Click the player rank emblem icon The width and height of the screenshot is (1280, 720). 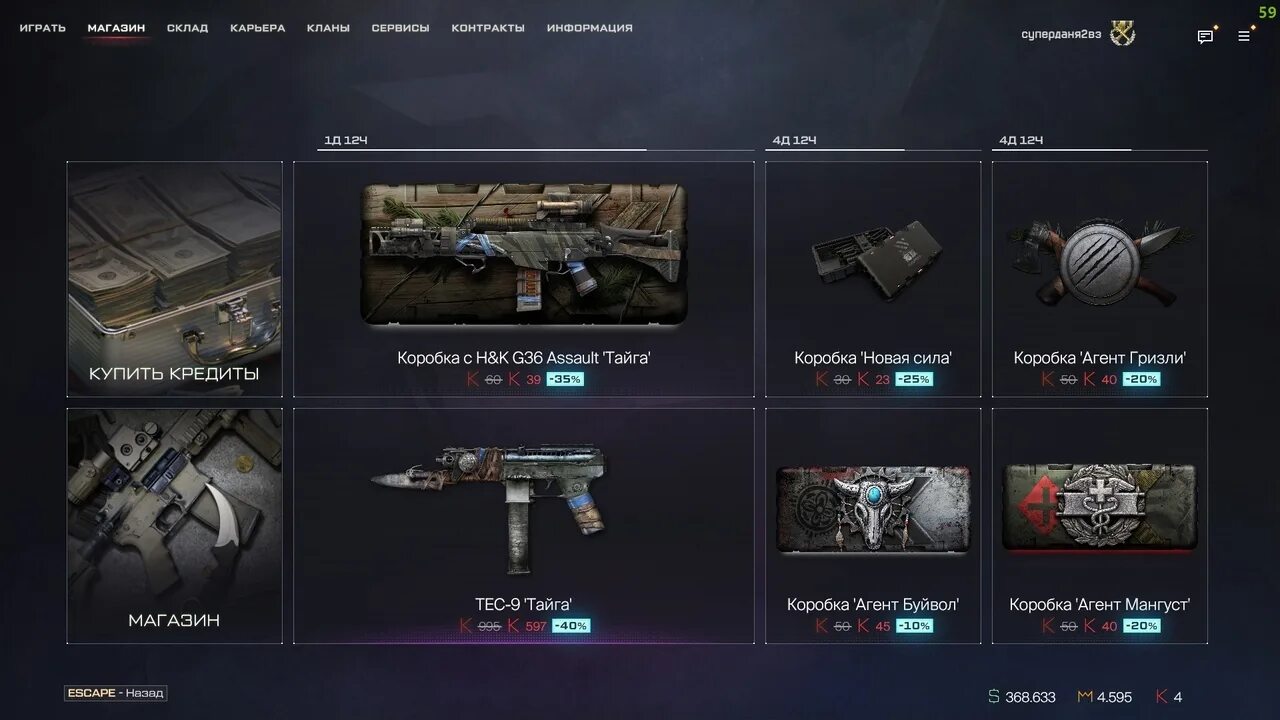pyautogui.click(x=1123, y=34)
